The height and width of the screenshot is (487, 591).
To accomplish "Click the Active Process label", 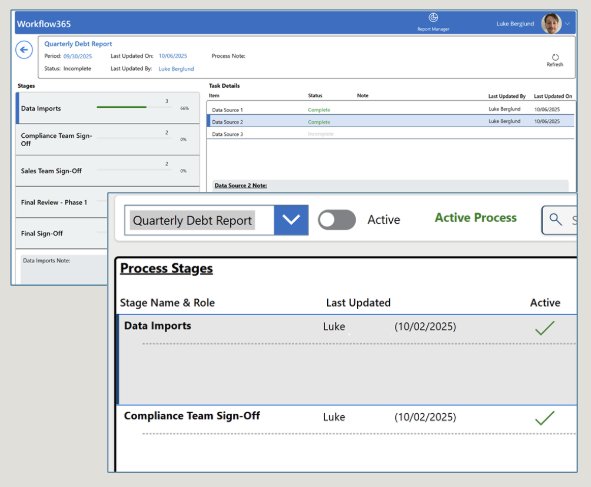I will coord(476,217).
